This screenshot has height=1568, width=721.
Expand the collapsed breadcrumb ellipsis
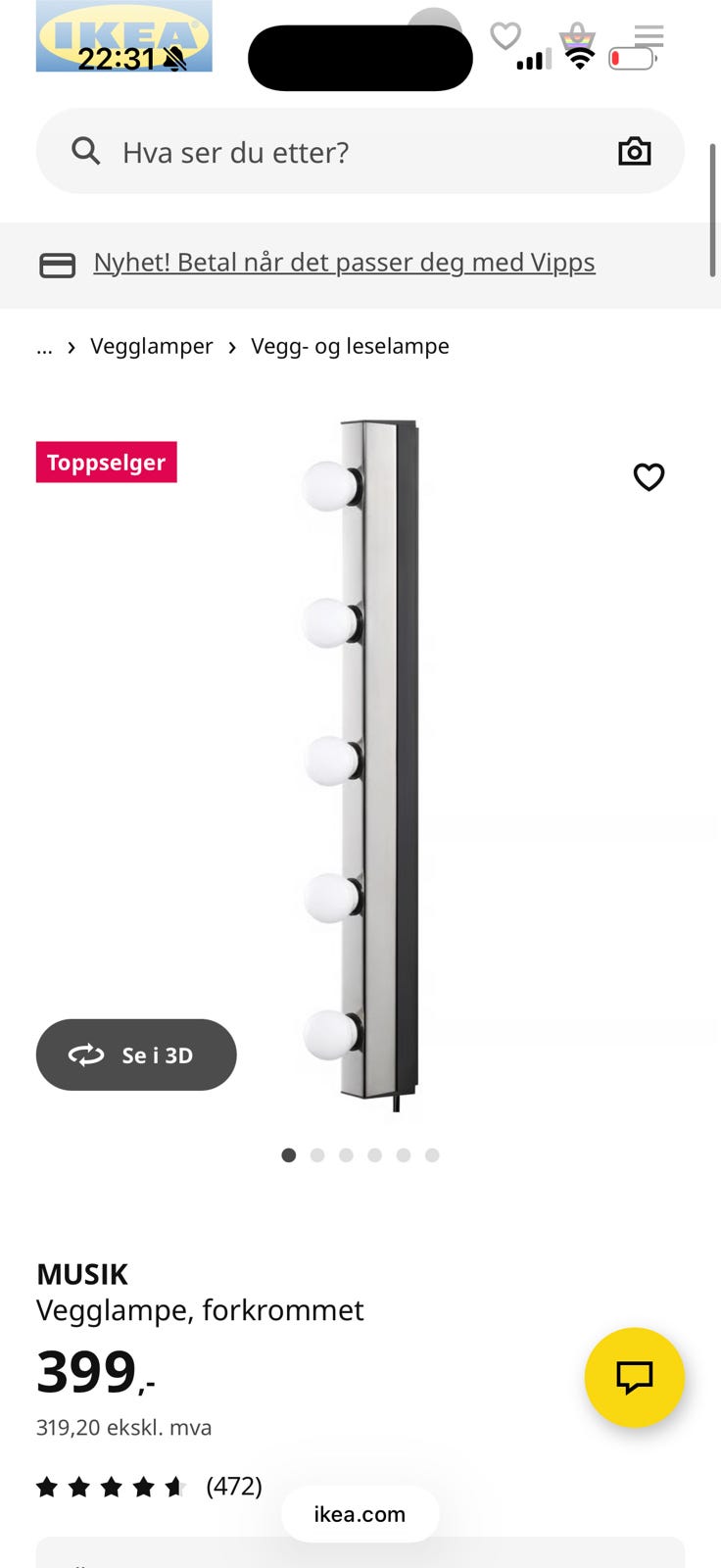[x=44, y=347]
